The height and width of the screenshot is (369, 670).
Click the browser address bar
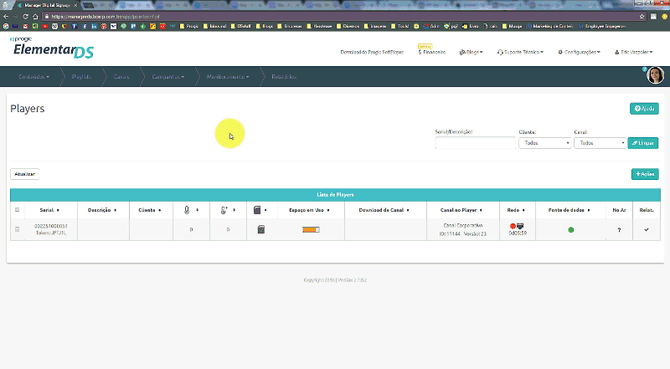(x=342, y=16)
